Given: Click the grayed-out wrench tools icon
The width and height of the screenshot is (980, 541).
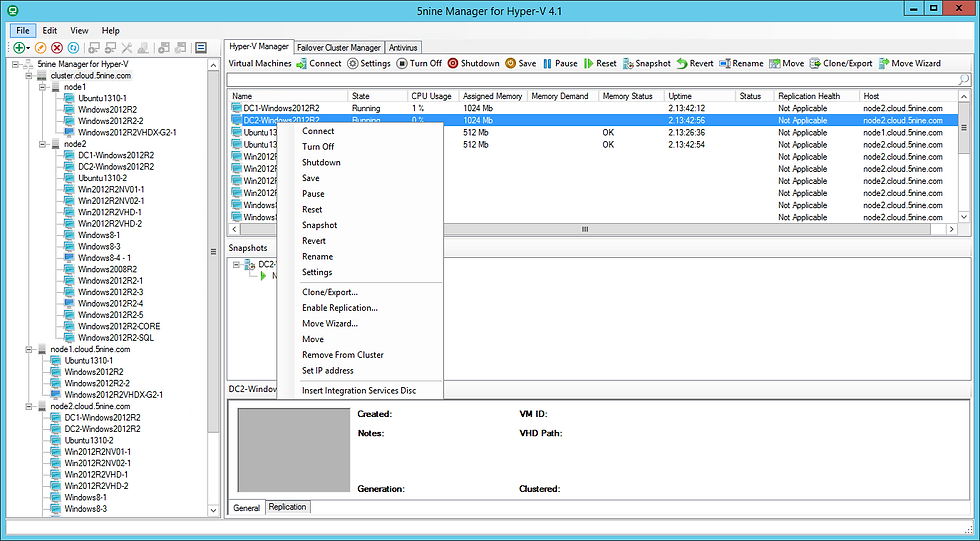Looking at the screenshot, I should 127,47.
